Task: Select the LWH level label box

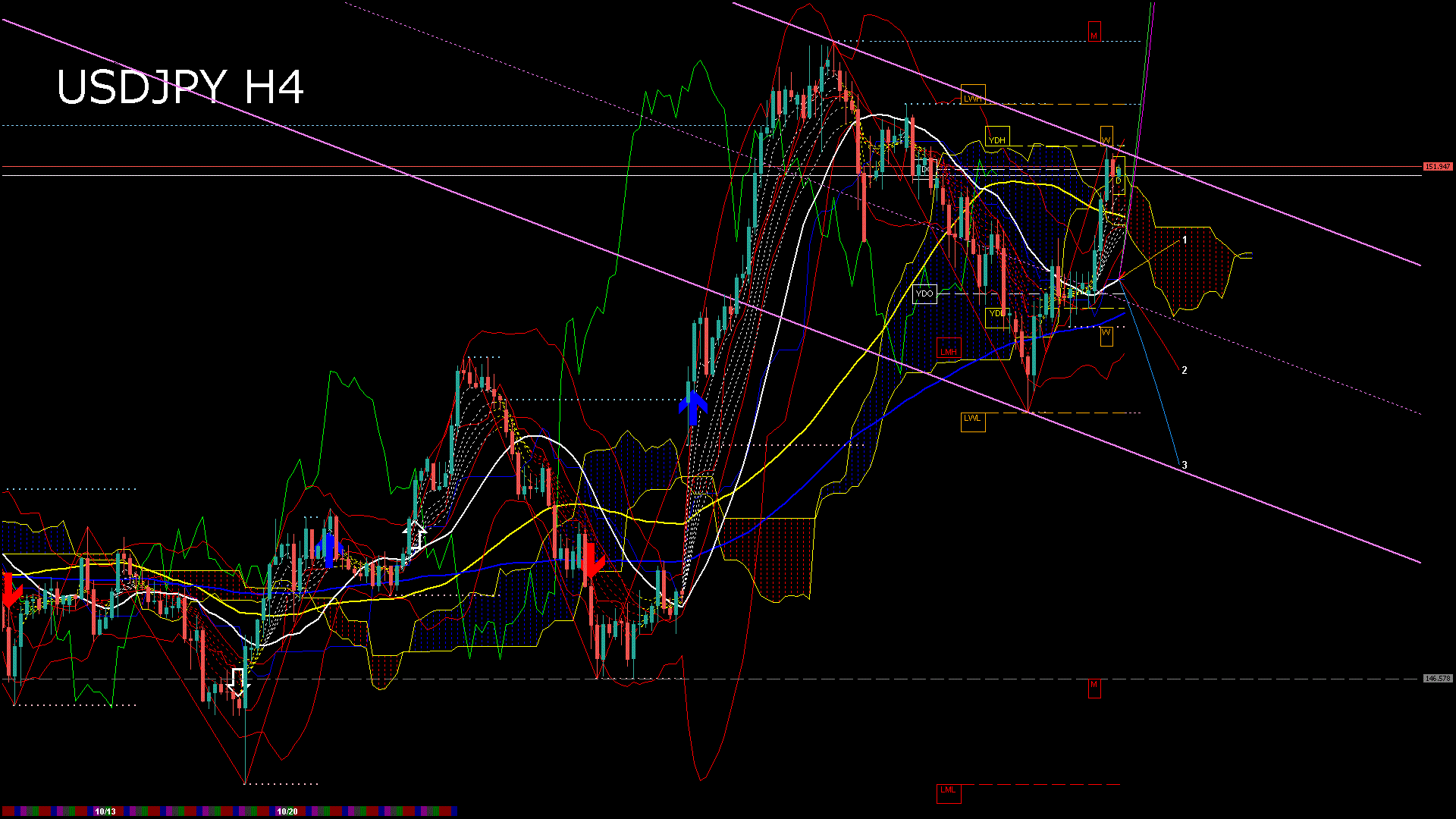Action: 973,96
